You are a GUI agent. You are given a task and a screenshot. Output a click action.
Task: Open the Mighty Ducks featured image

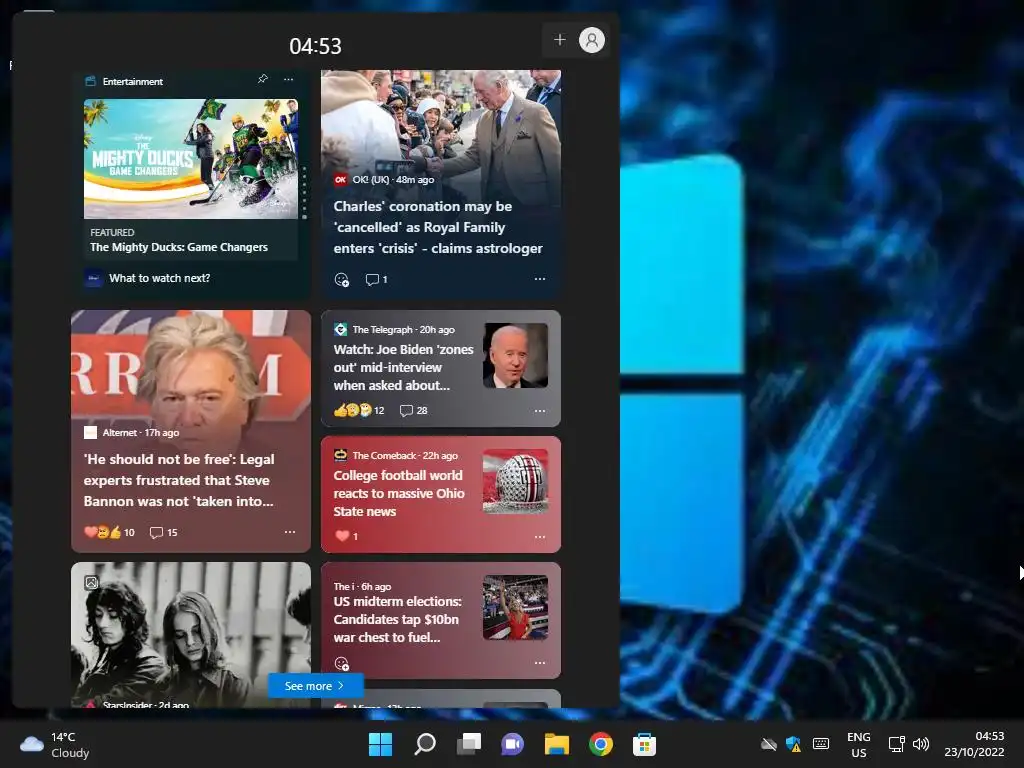191,159
